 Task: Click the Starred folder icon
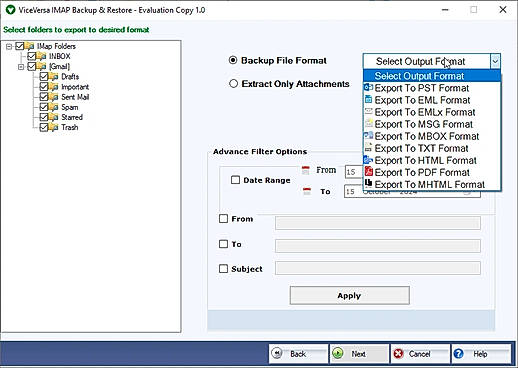(x=54, y=117)
